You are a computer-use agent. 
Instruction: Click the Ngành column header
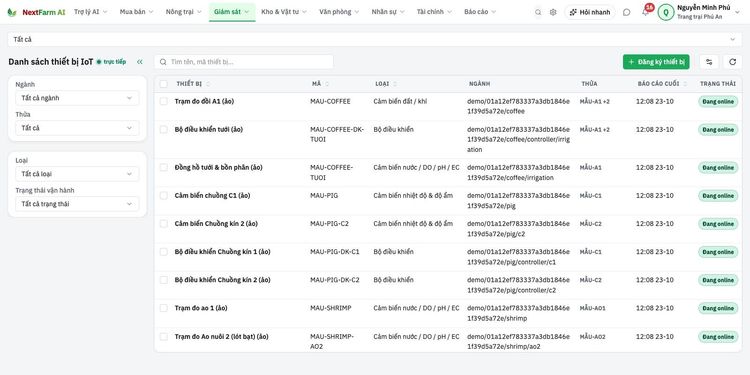click(x=479, y=84)
